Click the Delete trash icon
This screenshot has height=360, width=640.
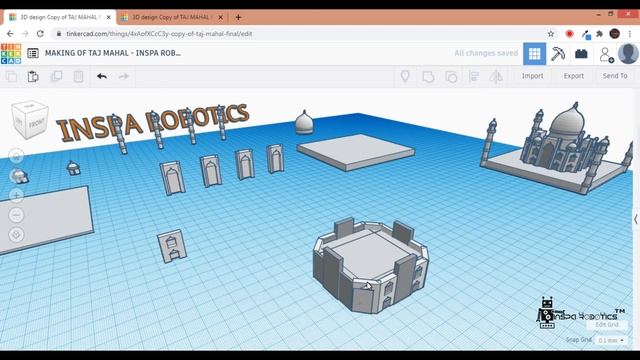78,76
